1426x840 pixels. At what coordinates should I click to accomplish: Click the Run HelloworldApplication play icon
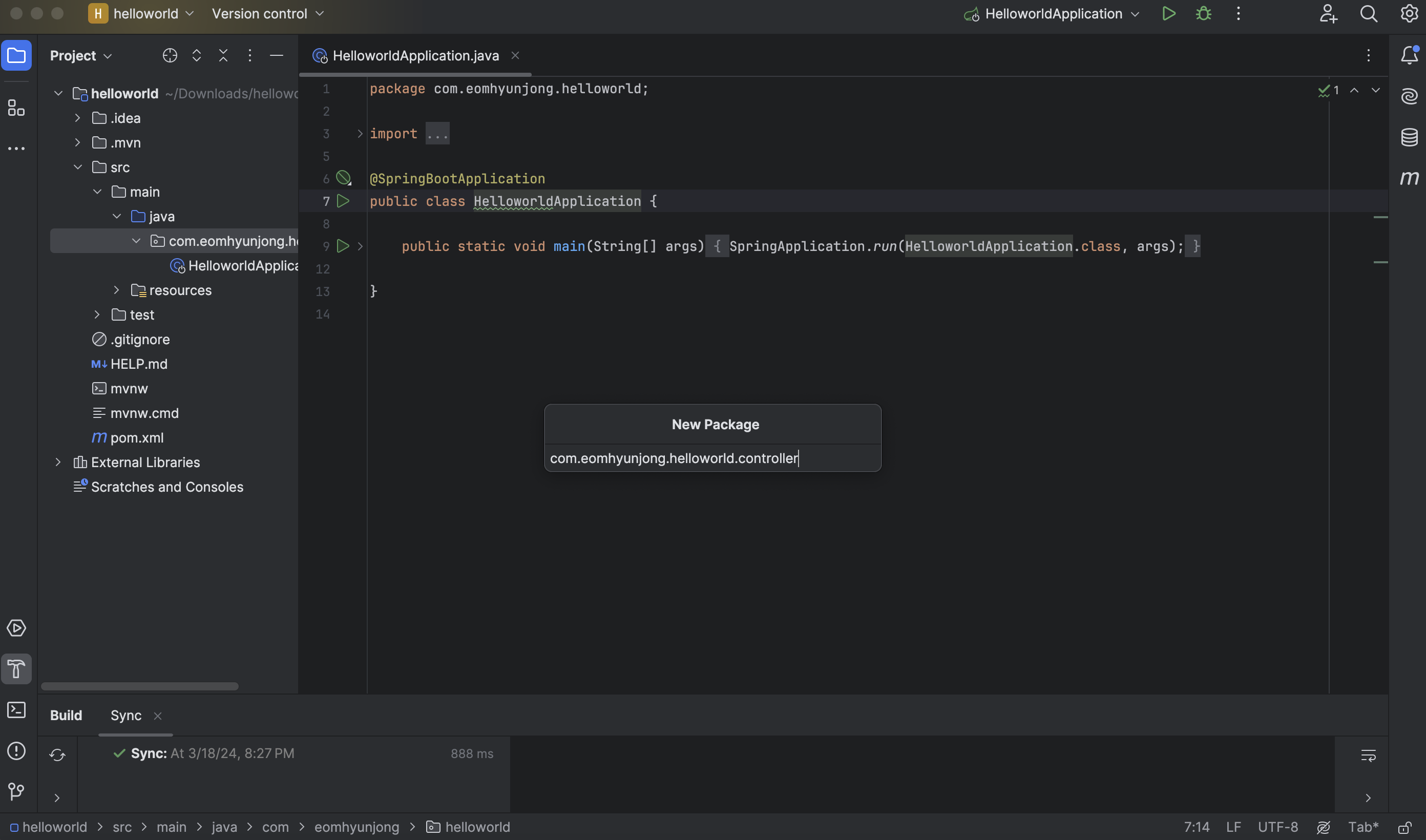pyautogui.click(x=1168, y=14)
